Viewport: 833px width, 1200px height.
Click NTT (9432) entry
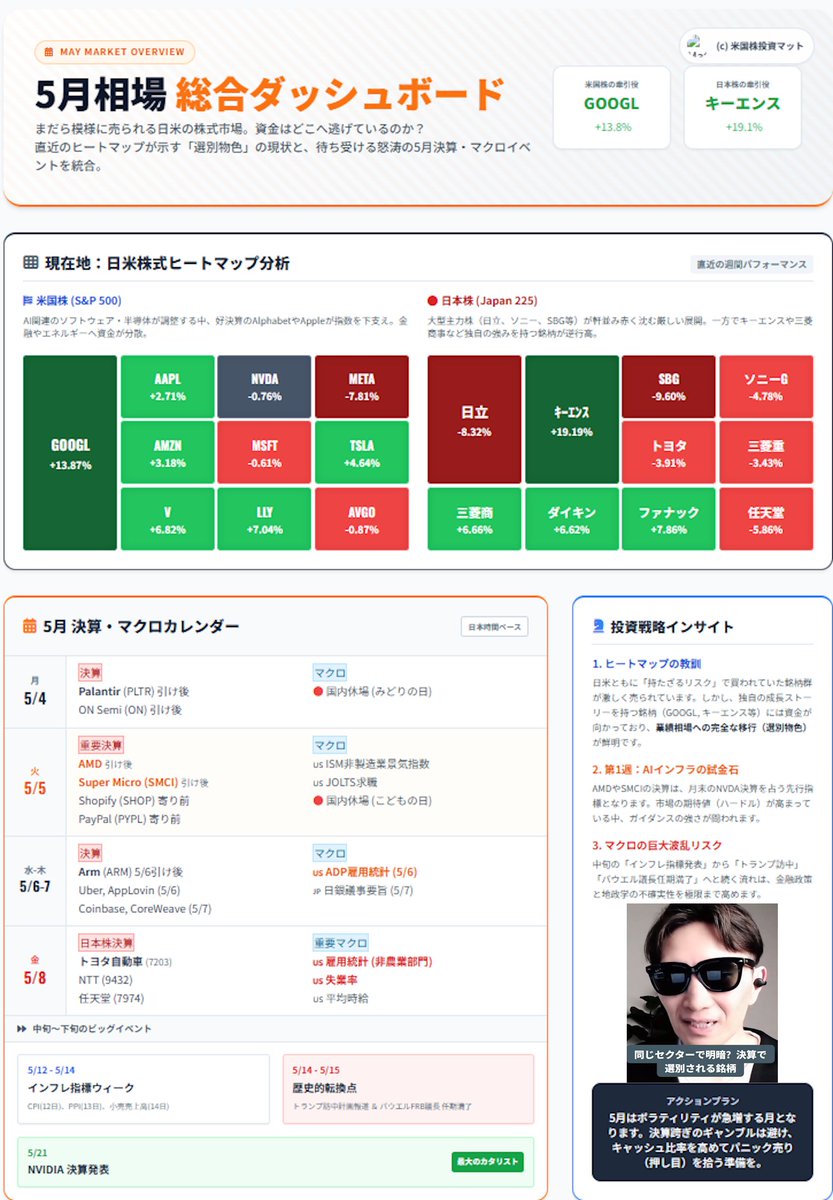pos(105,979)
